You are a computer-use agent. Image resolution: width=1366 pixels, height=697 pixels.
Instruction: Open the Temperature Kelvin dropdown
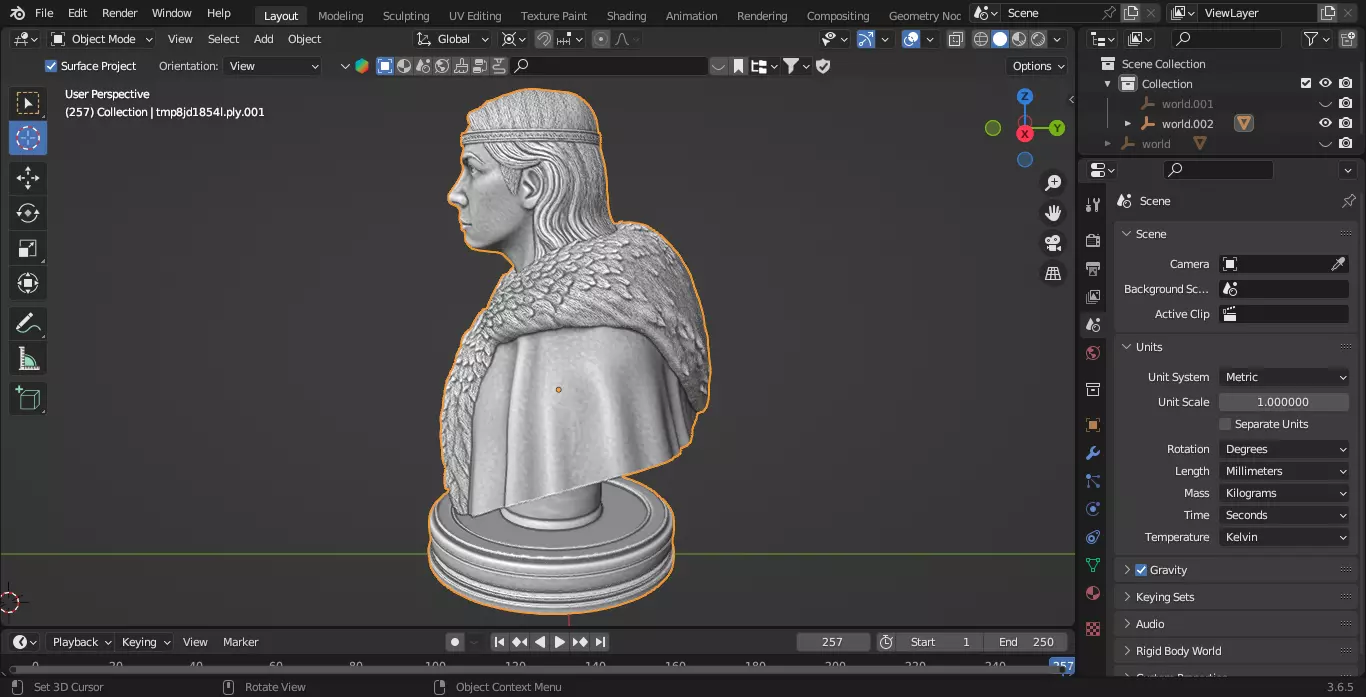click(x=1284, y=537)
